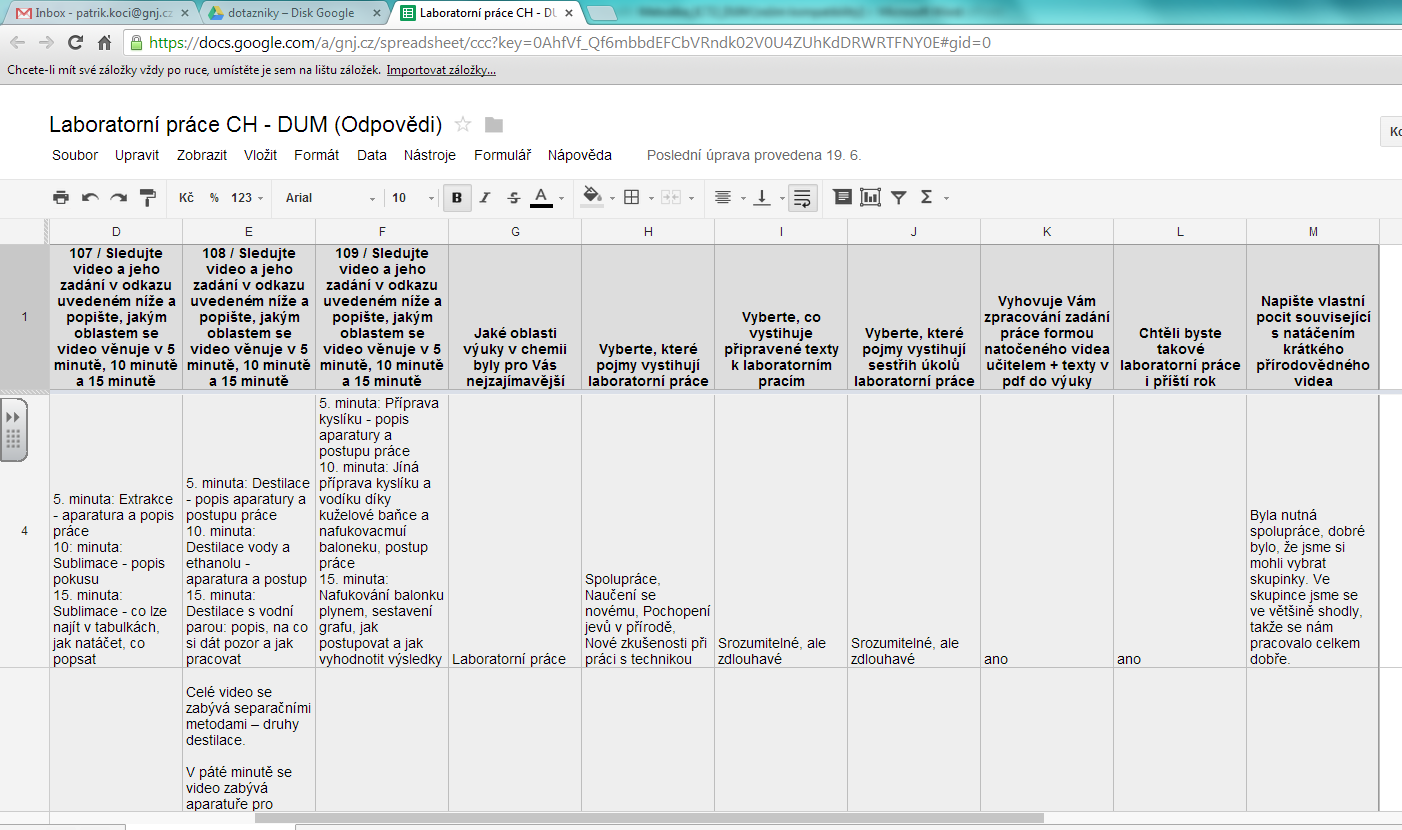Select column G header

[515, 231]
